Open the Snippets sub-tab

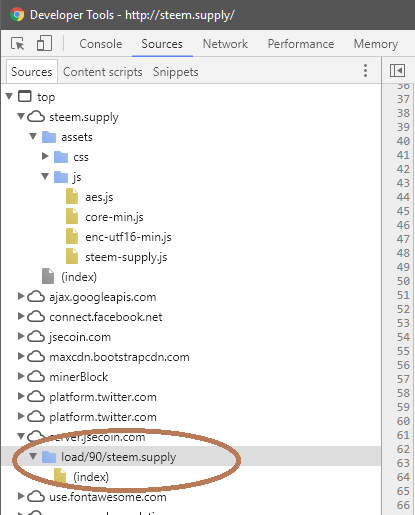pos(176,72)
